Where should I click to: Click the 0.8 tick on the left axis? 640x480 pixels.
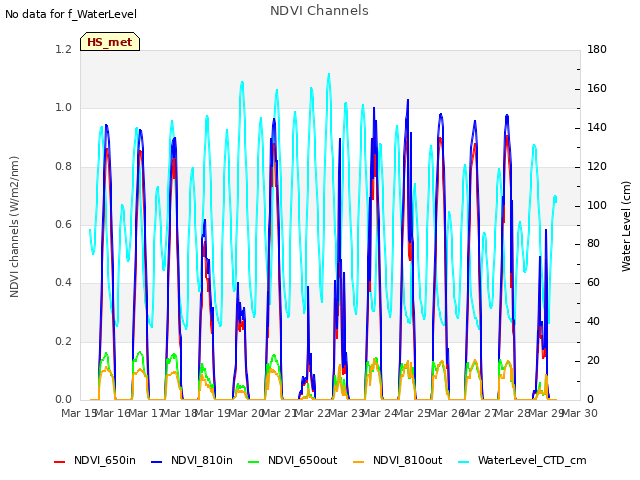pos(64,166)
